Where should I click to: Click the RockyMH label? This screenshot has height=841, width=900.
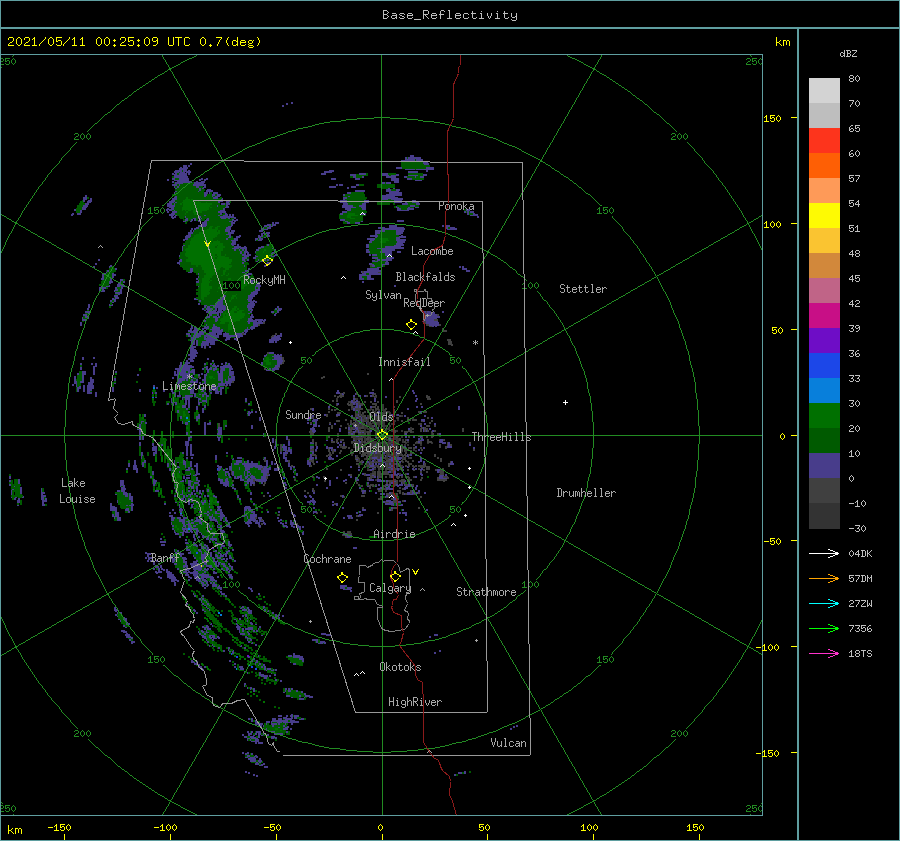[264, 280]
